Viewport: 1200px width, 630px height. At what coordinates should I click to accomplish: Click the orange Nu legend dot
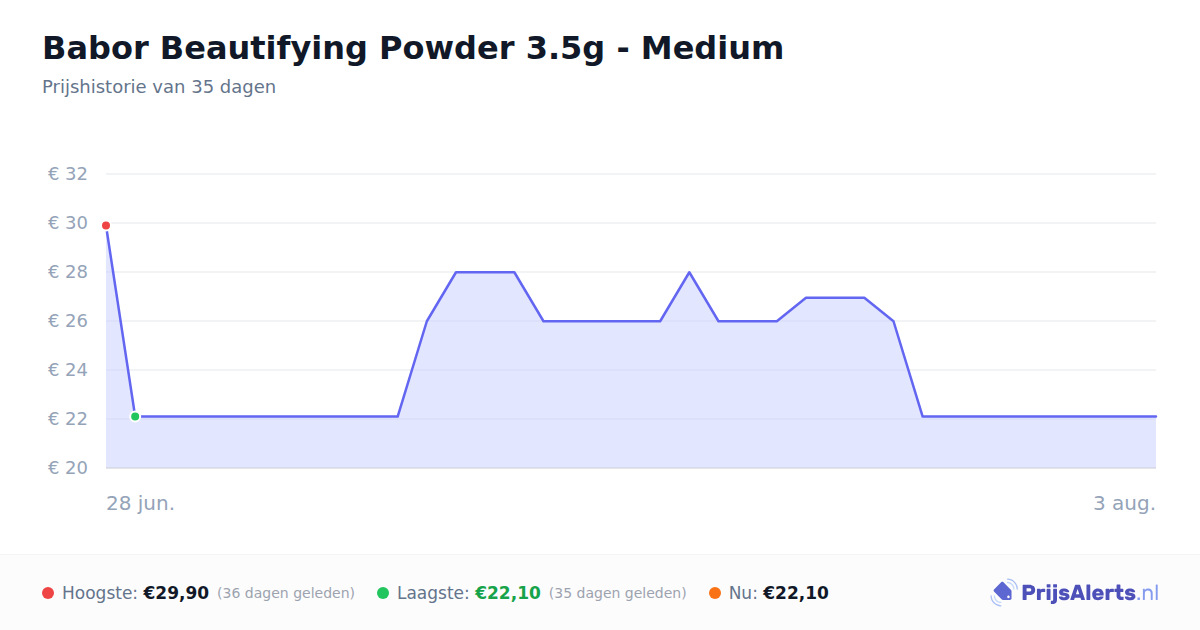715,593
